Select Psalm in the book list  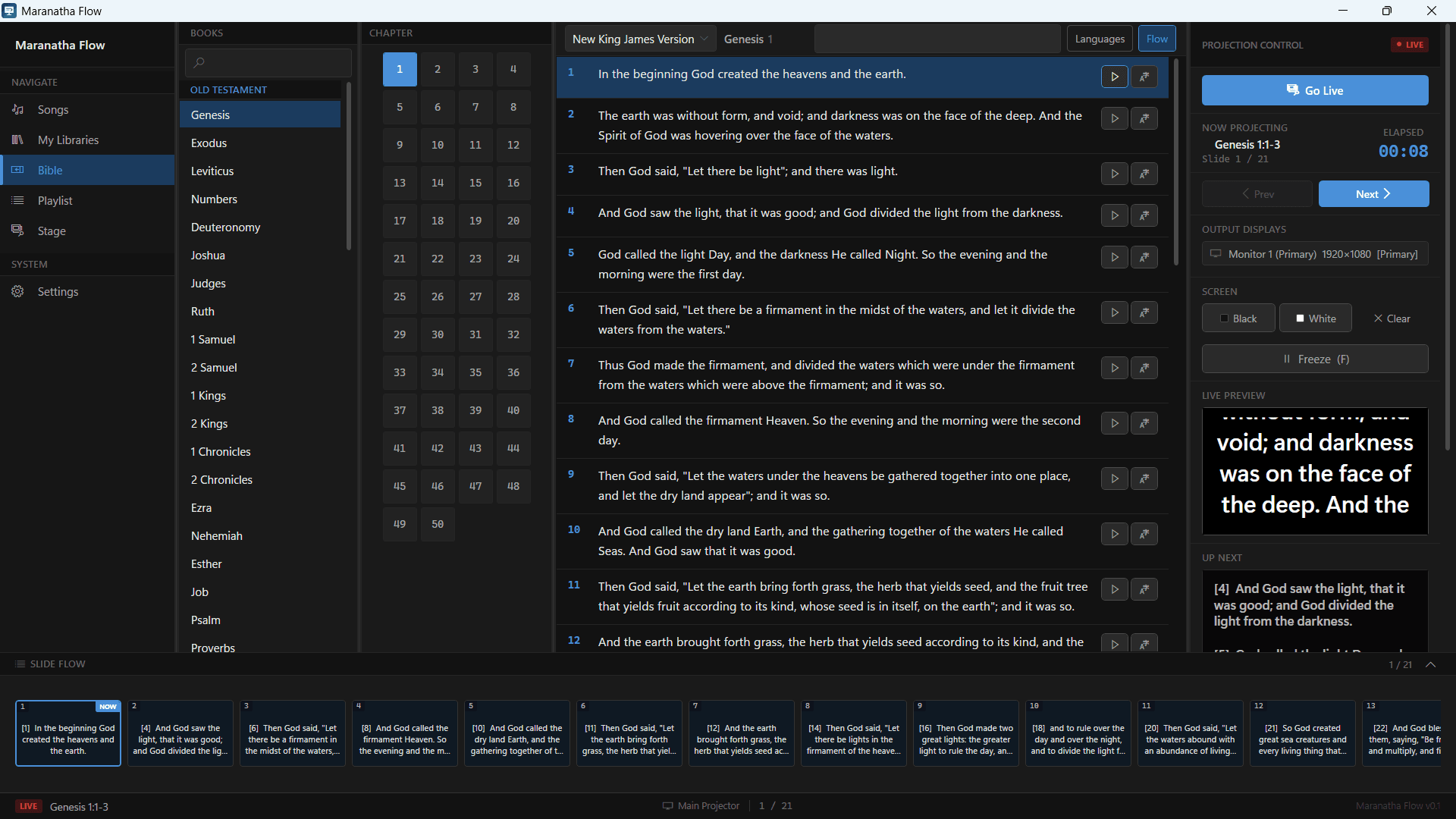click(x=260, y=620)
